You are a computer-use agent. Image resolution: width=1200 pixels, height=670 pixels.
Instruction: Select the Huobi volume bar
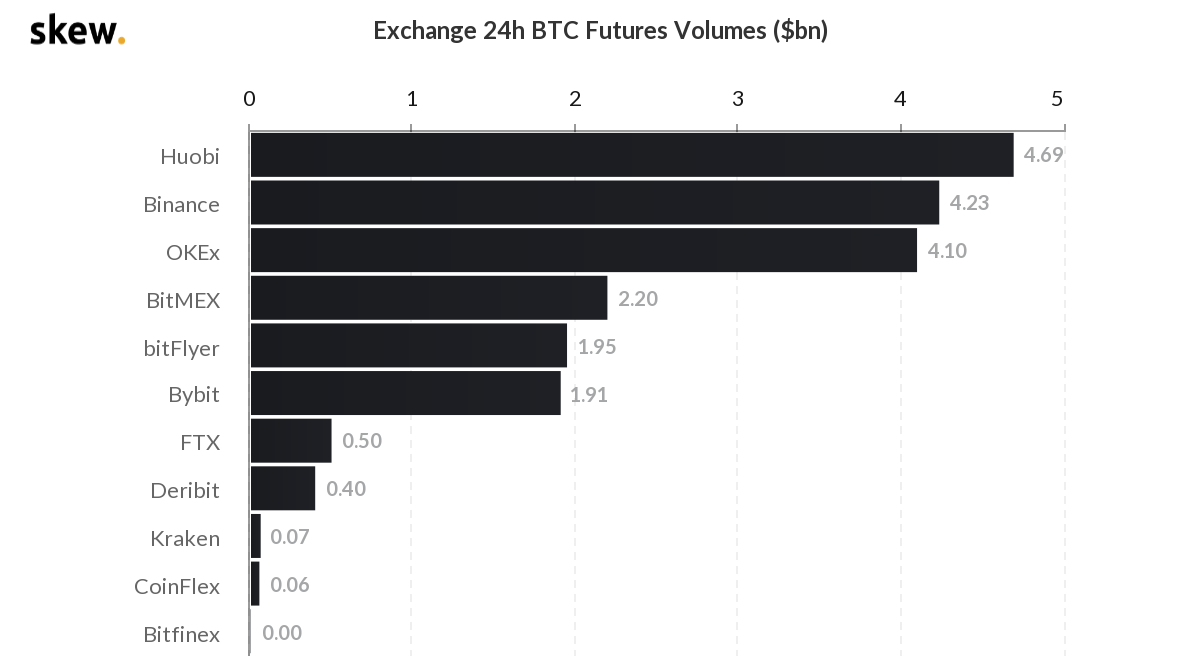(x=631, y=155)
